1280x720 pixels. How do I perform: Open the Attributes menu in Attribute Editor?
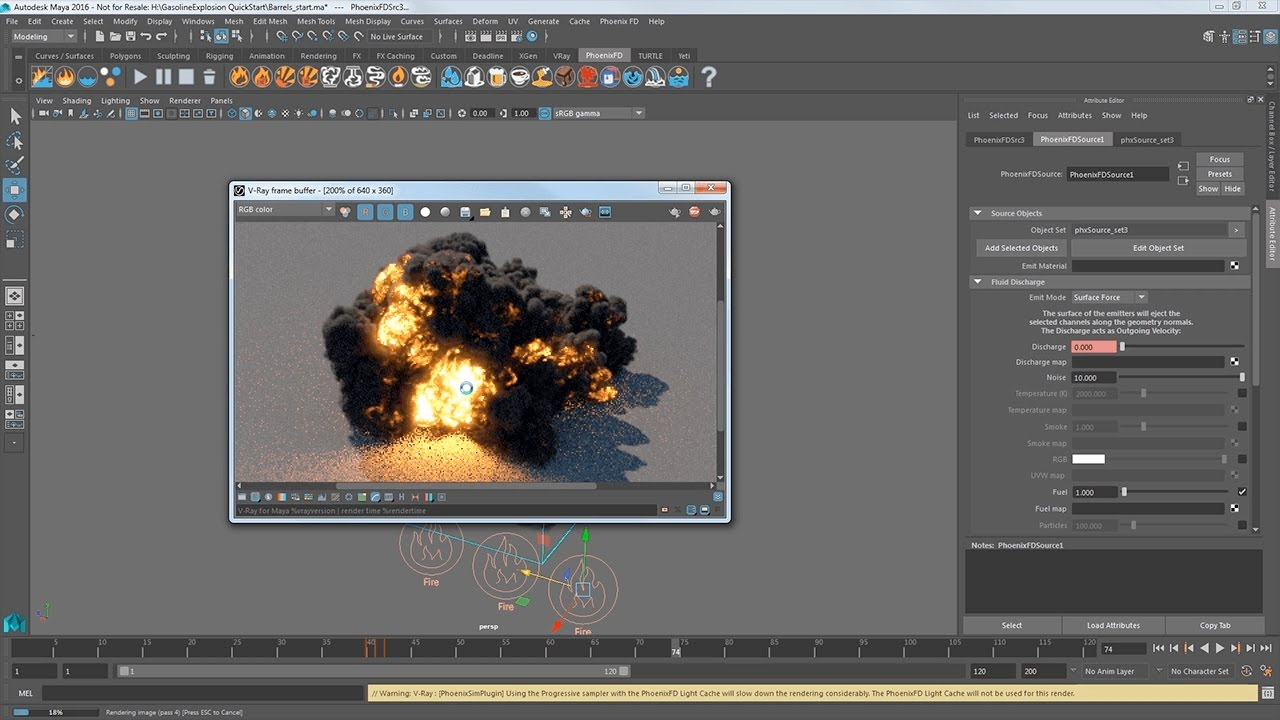1075,115
